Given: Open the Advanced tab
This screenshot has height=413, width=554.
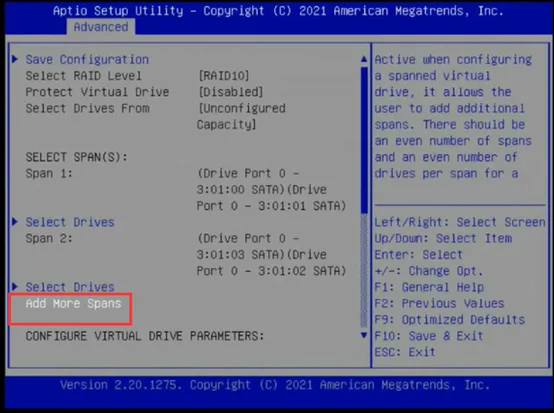Looking at the screenshot, I should click(101, 27).
